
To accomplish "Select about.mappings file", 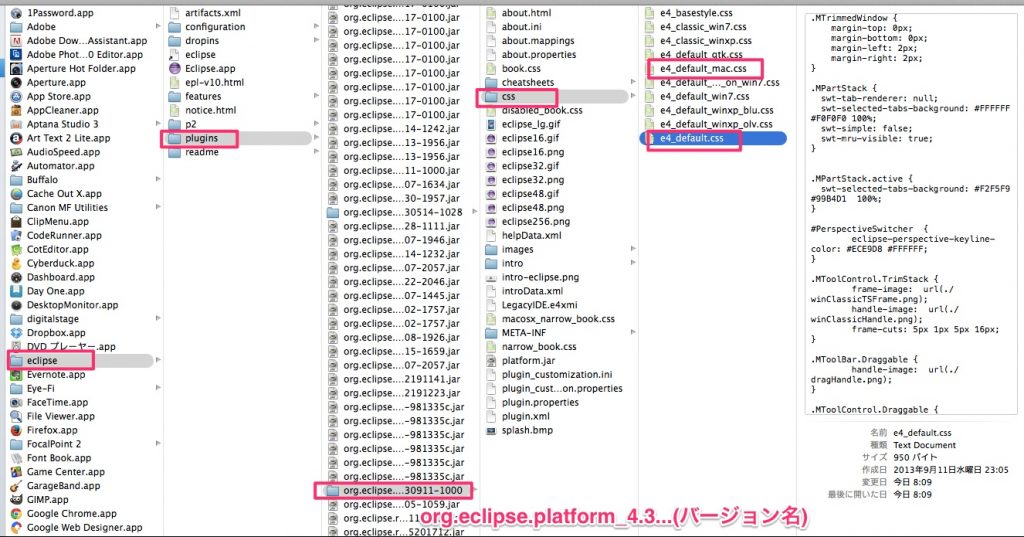I will coord(537,41).
